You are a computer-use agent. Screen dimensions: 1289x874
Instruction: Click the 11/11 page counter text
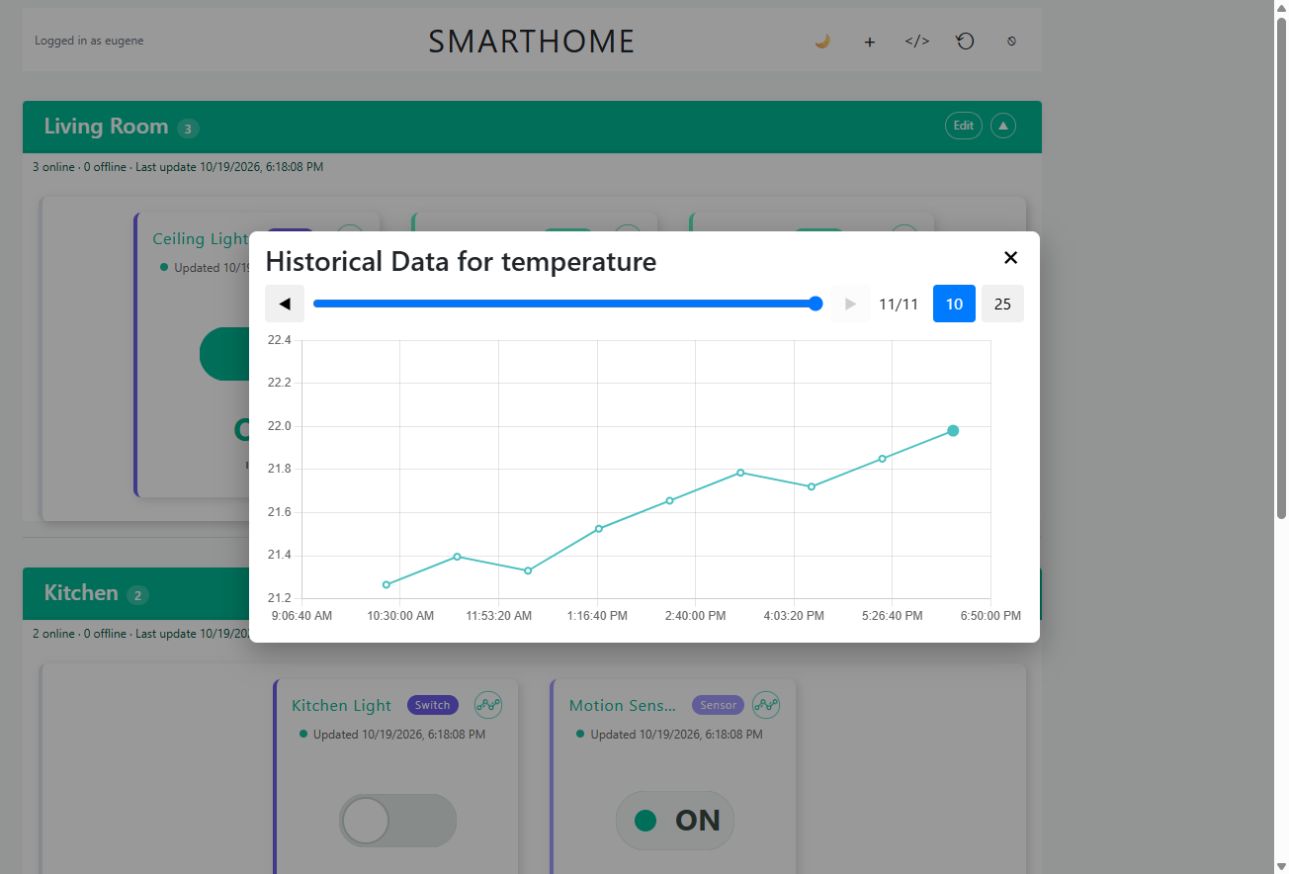(898, 304)
